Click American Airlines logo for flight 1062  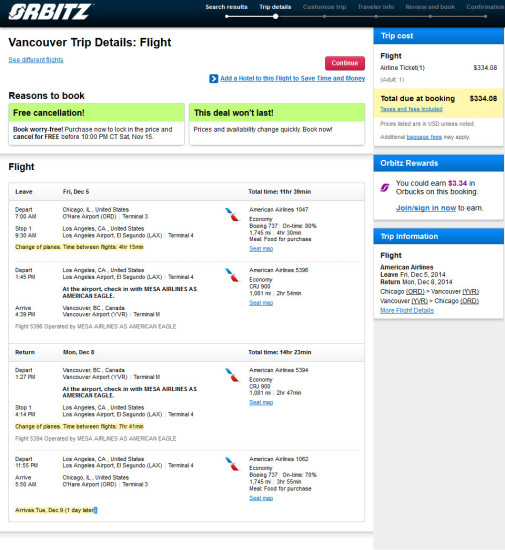click(232, 464)
